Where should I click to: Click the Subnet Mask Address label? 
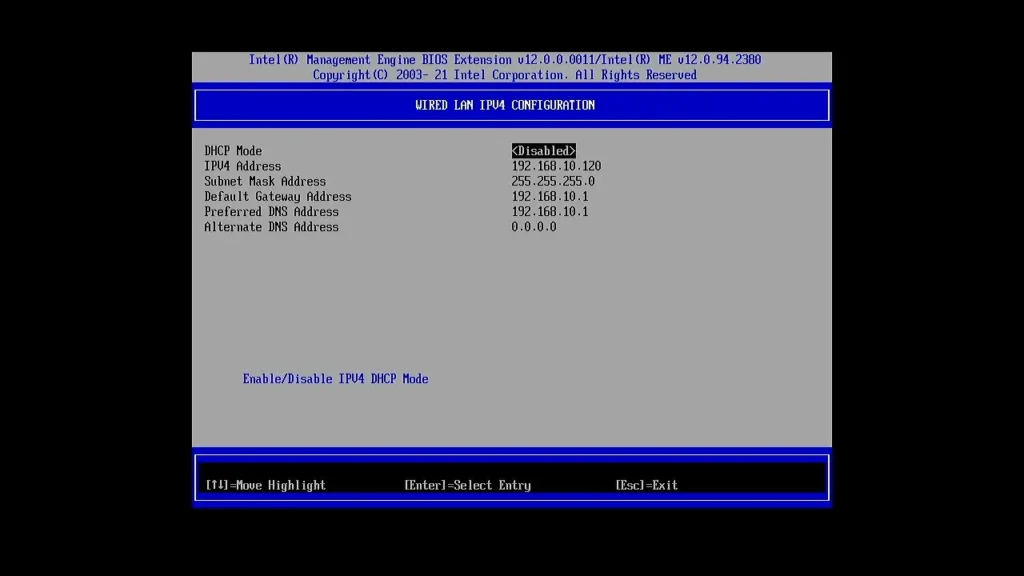point(265,181)
